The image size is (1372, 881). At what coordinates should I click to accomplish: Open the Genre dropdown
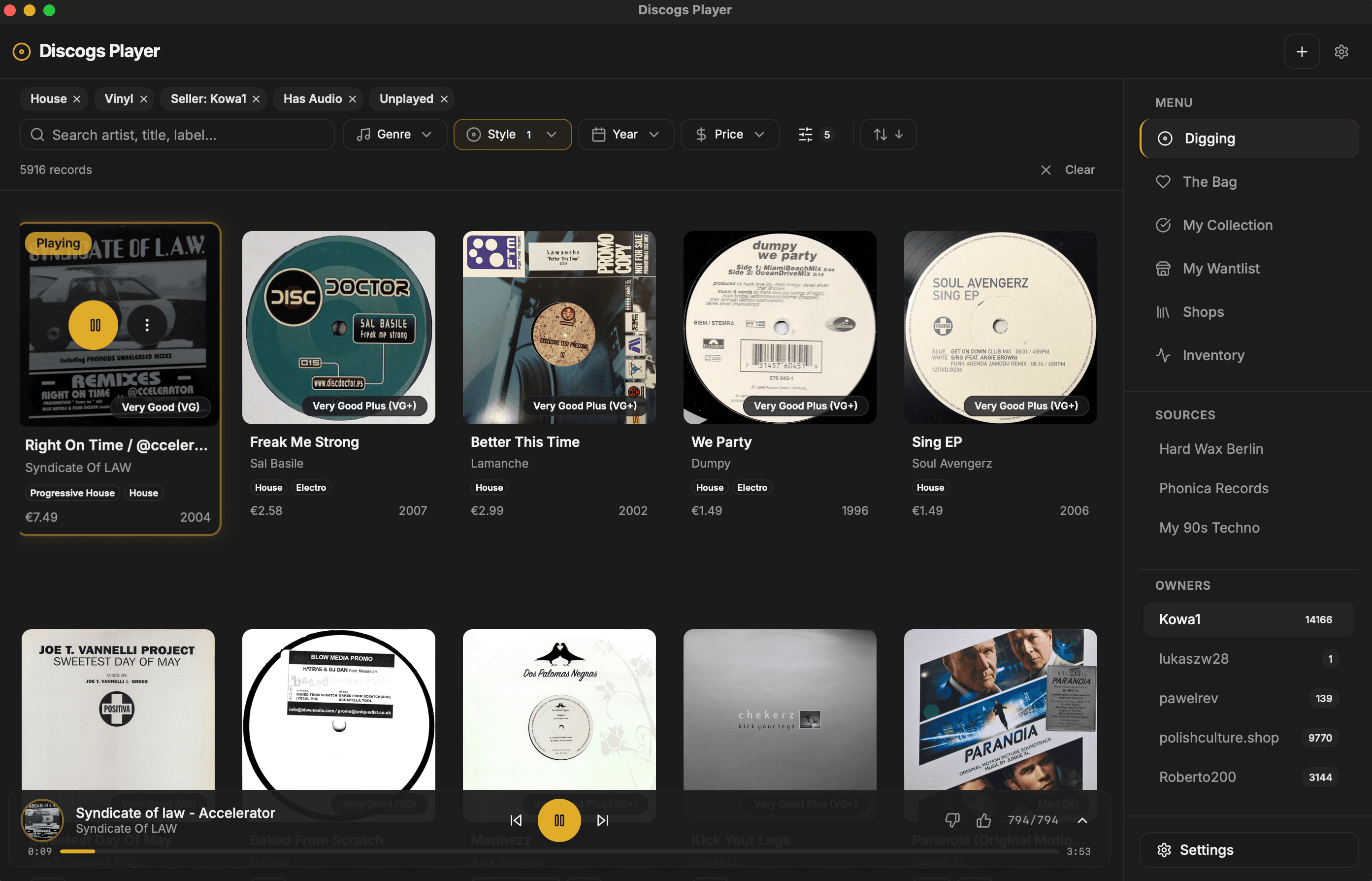click(x=394, y=135)
